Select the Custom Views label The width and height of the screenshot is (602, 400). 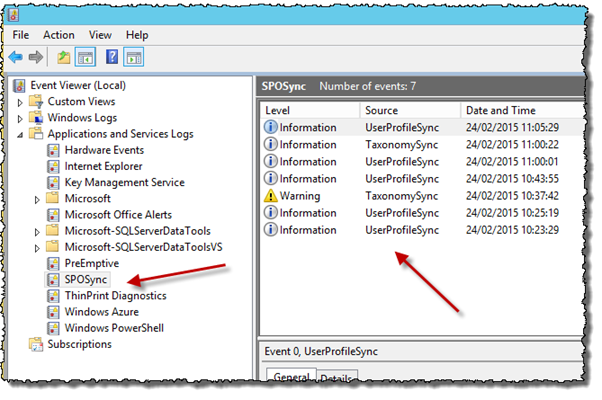81,102
